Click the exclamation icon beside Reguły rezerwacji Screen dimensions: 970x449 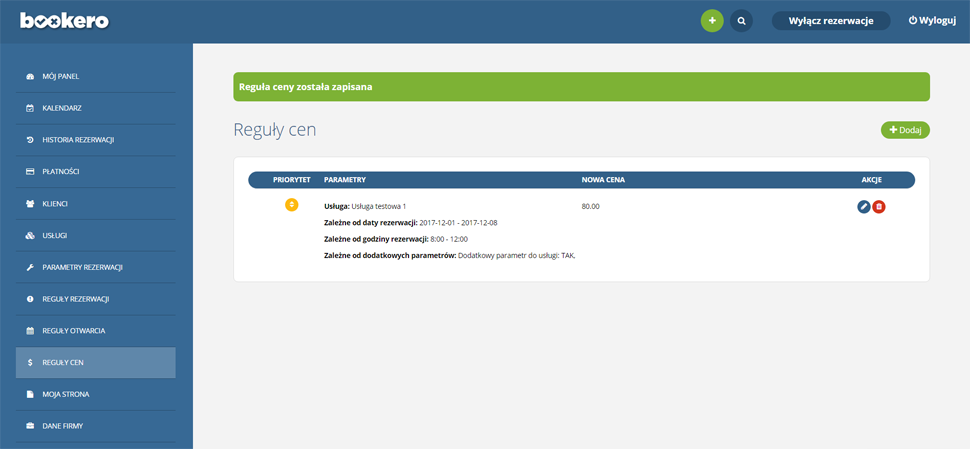click(30, 299)
